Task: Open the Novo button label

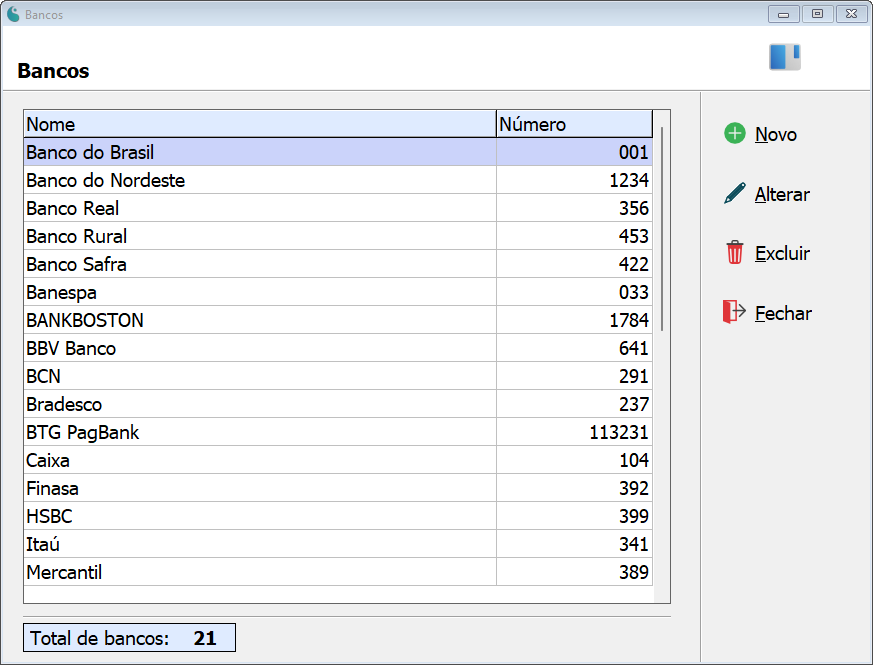Action: pos(776,134)
